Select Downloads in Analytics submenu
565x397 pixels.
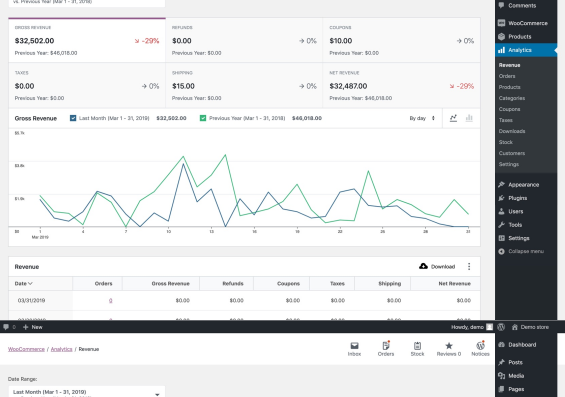point(512,131)
